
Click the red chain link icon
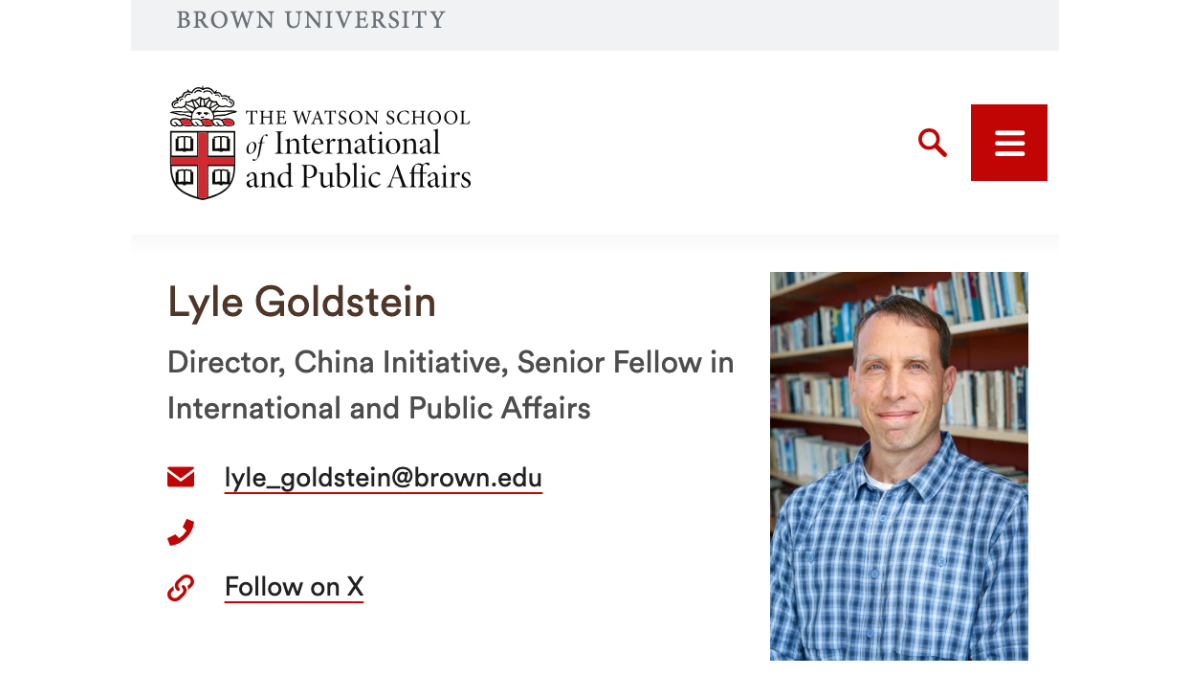tap(181, 587)
